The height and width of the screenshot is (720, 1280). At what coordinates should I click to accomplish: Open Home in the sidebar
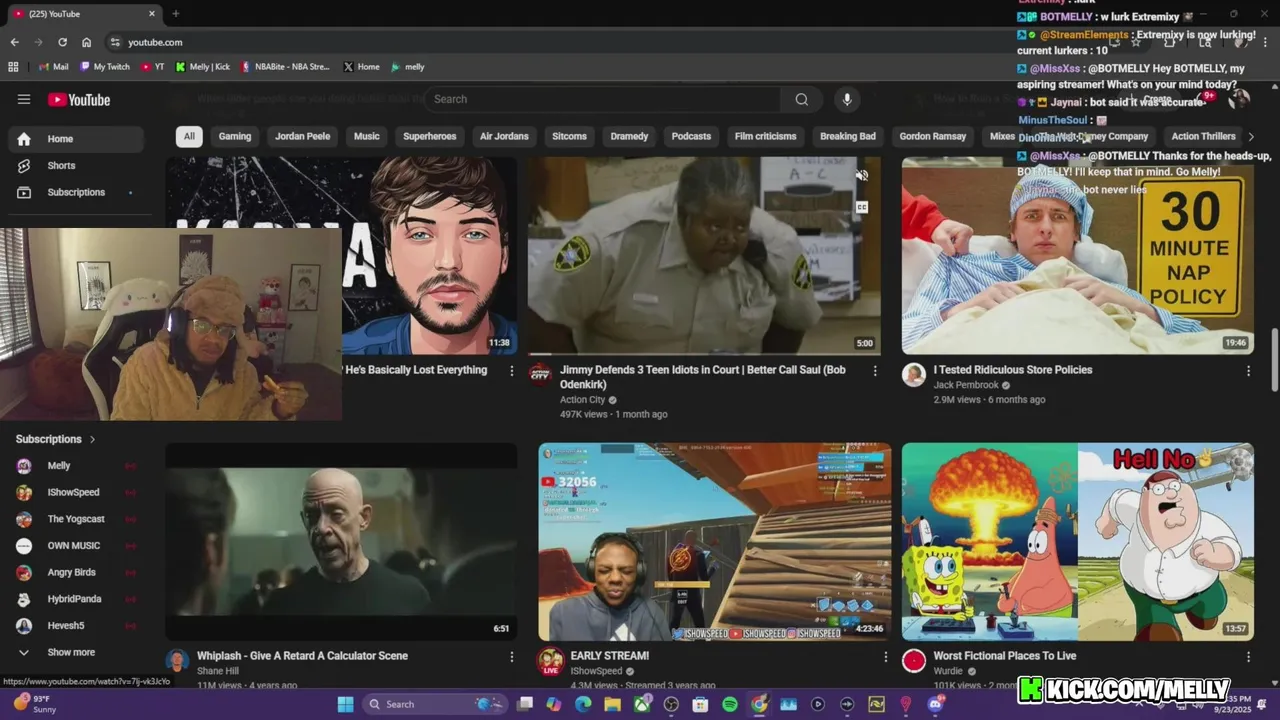(x=75, y=139)
